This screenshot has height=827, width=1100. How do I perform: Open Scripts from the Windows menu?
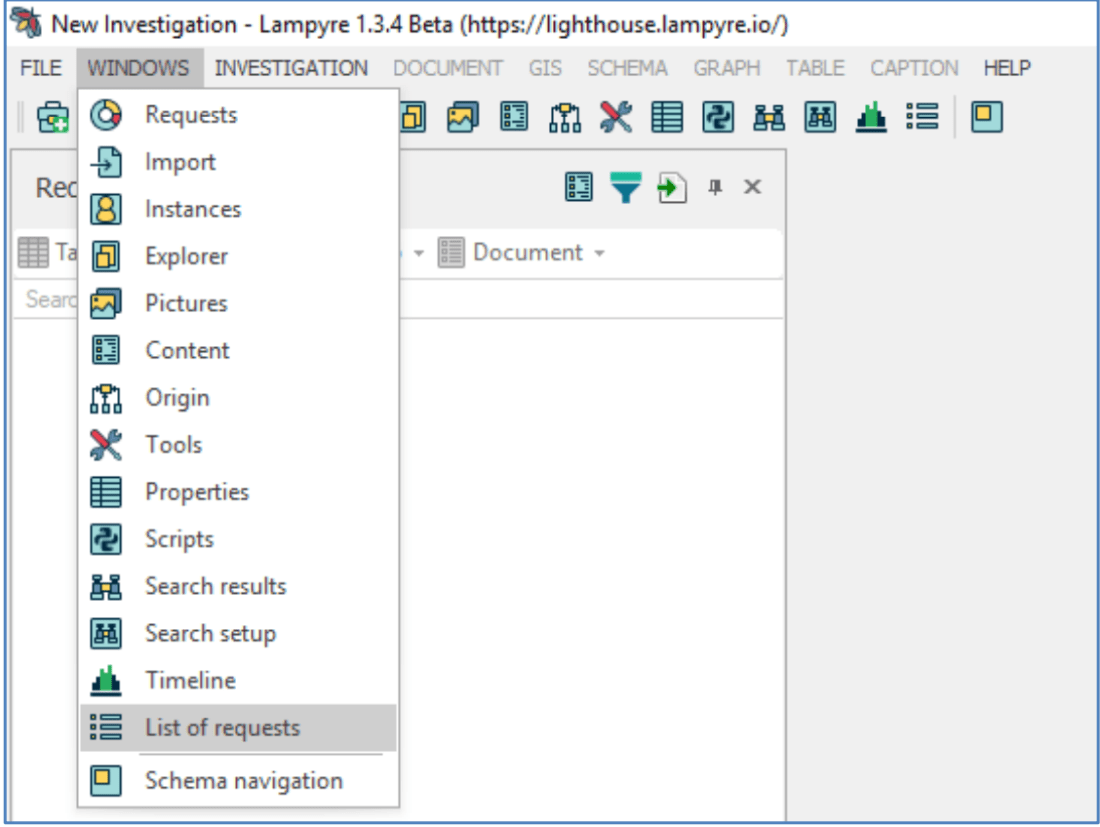(x=239, y=539)
